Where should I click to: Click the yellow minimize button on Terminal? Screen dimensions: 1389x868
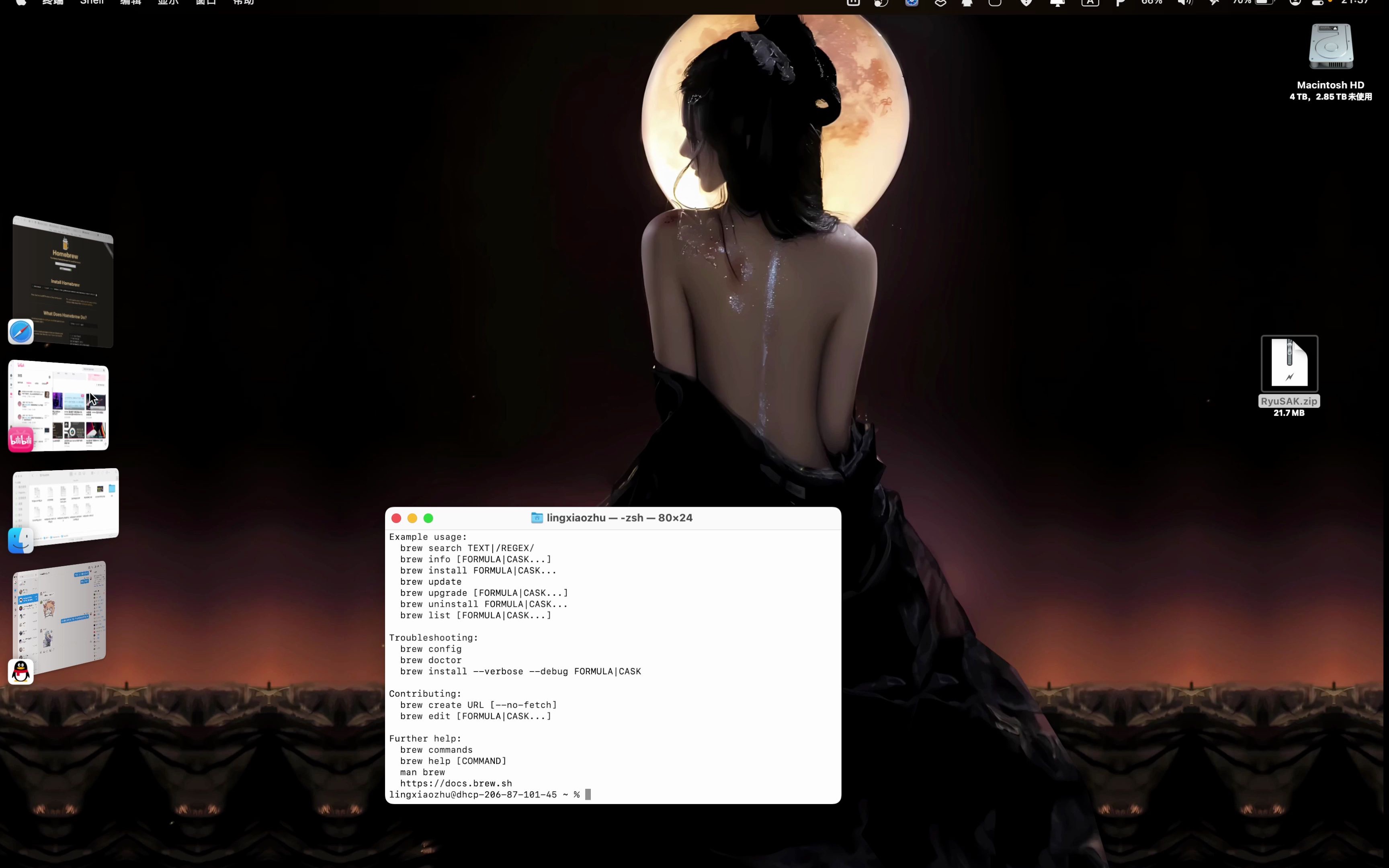point(412,518)
